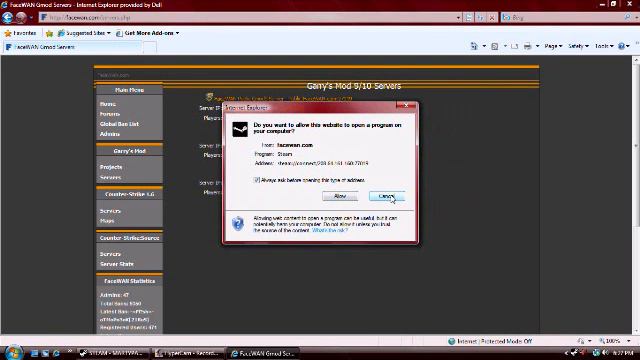640x360 pixels.
Task: Open a new blank tab
Action: (150, 47)
